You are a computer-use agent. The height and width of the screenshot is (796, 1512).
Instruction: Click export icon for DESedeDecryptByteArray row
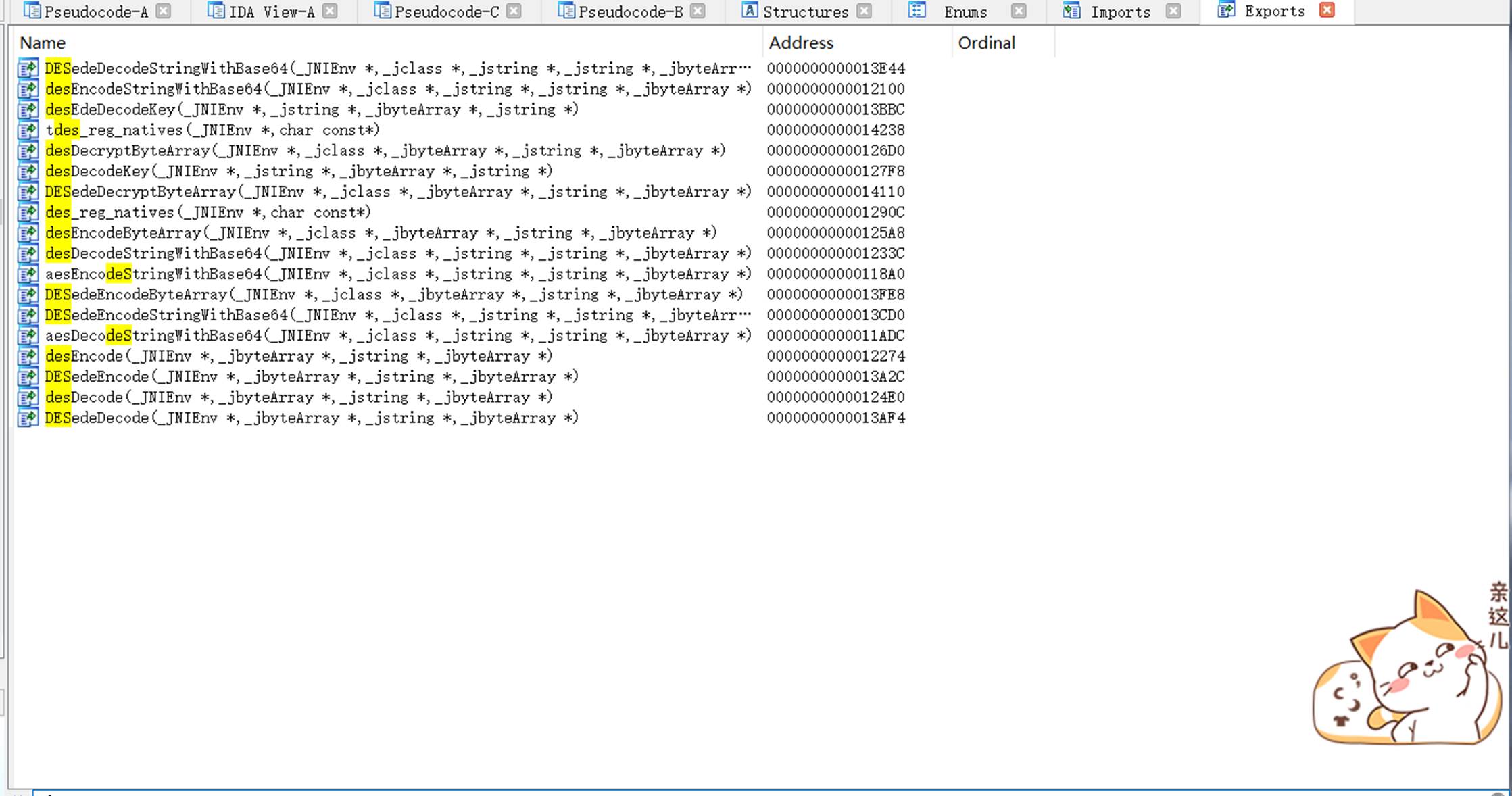pos(28,192)
